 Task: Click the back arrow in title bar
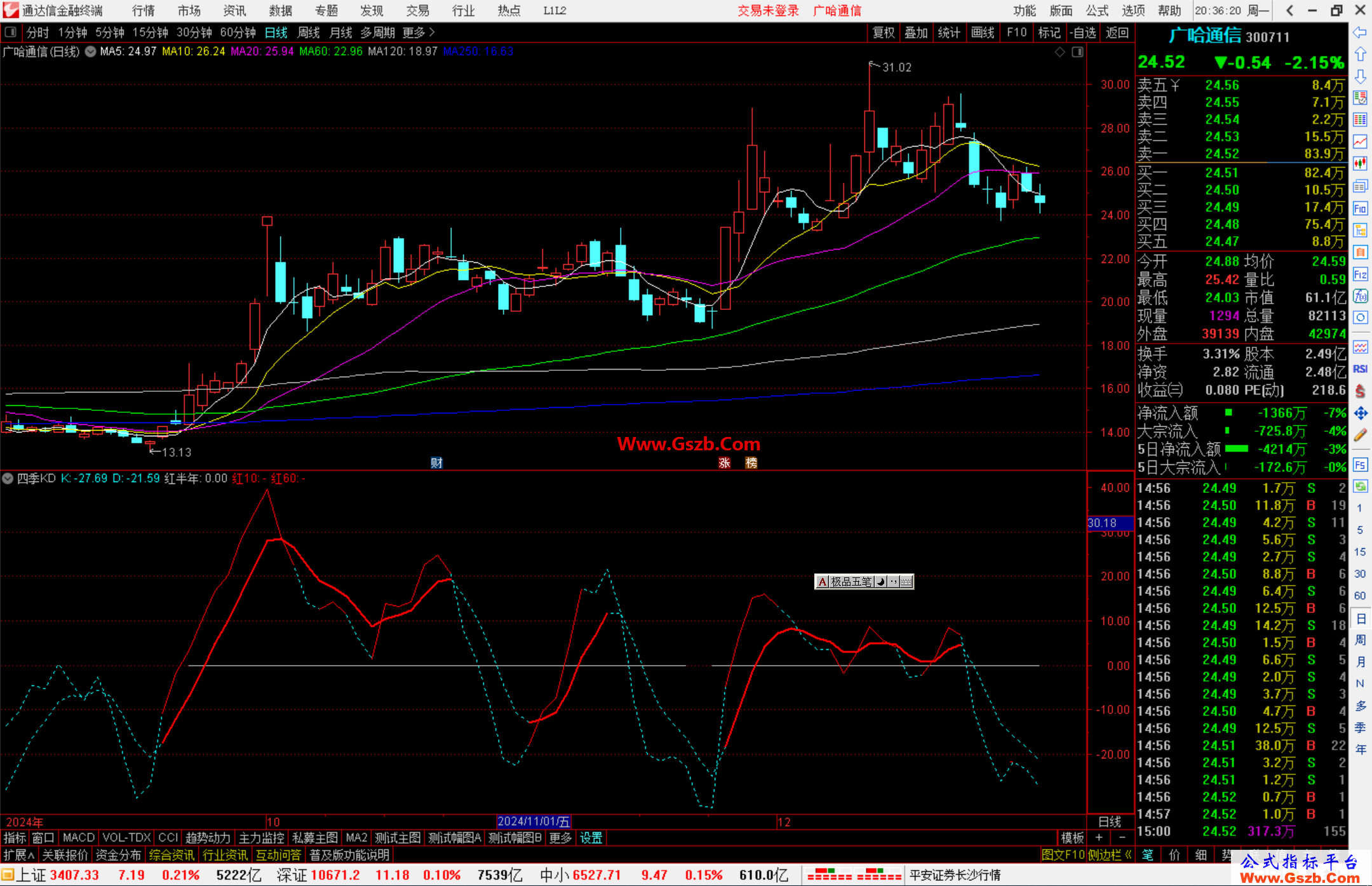pos(1289,11)
